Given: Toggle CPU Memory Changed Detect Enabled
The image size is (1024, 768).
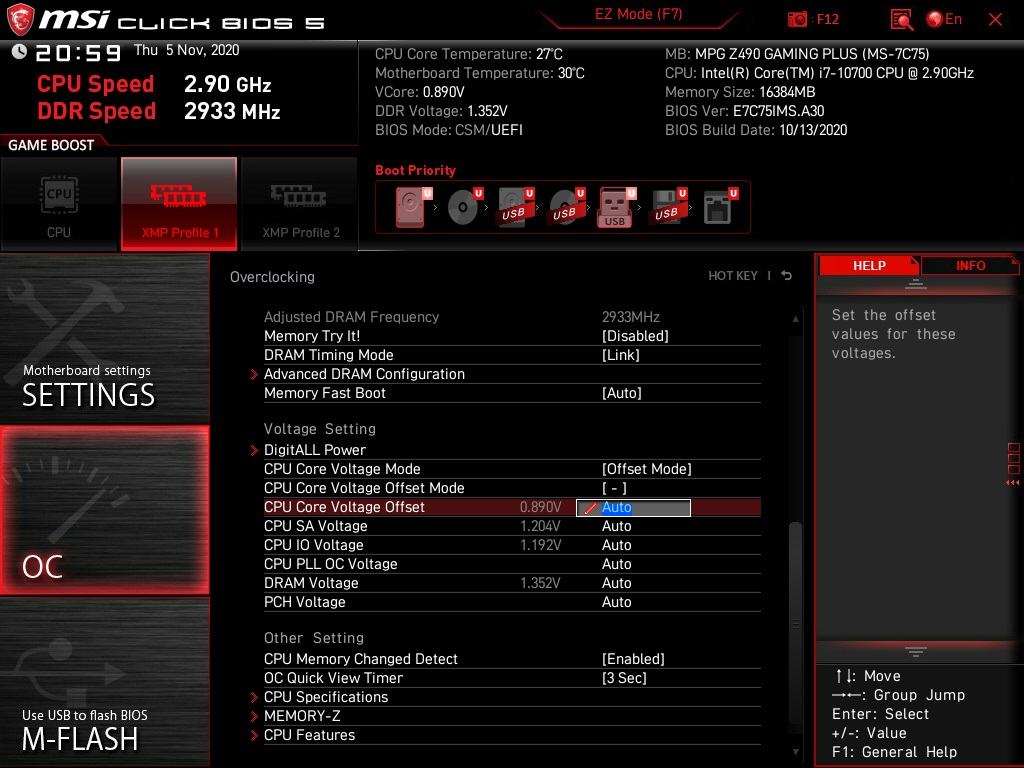Looking at the screenshot, I should pyautogui.click(x=633, y=658).
